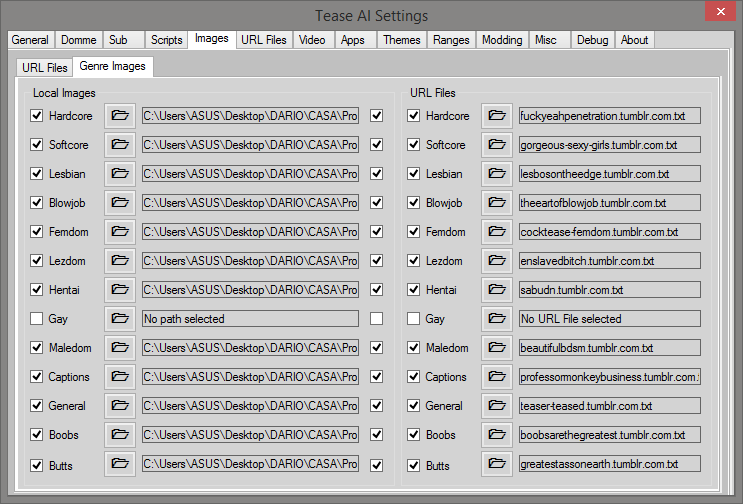Click teaser-teased.tumblr.com.txt field
743x504 pixels.
[610, 405]
